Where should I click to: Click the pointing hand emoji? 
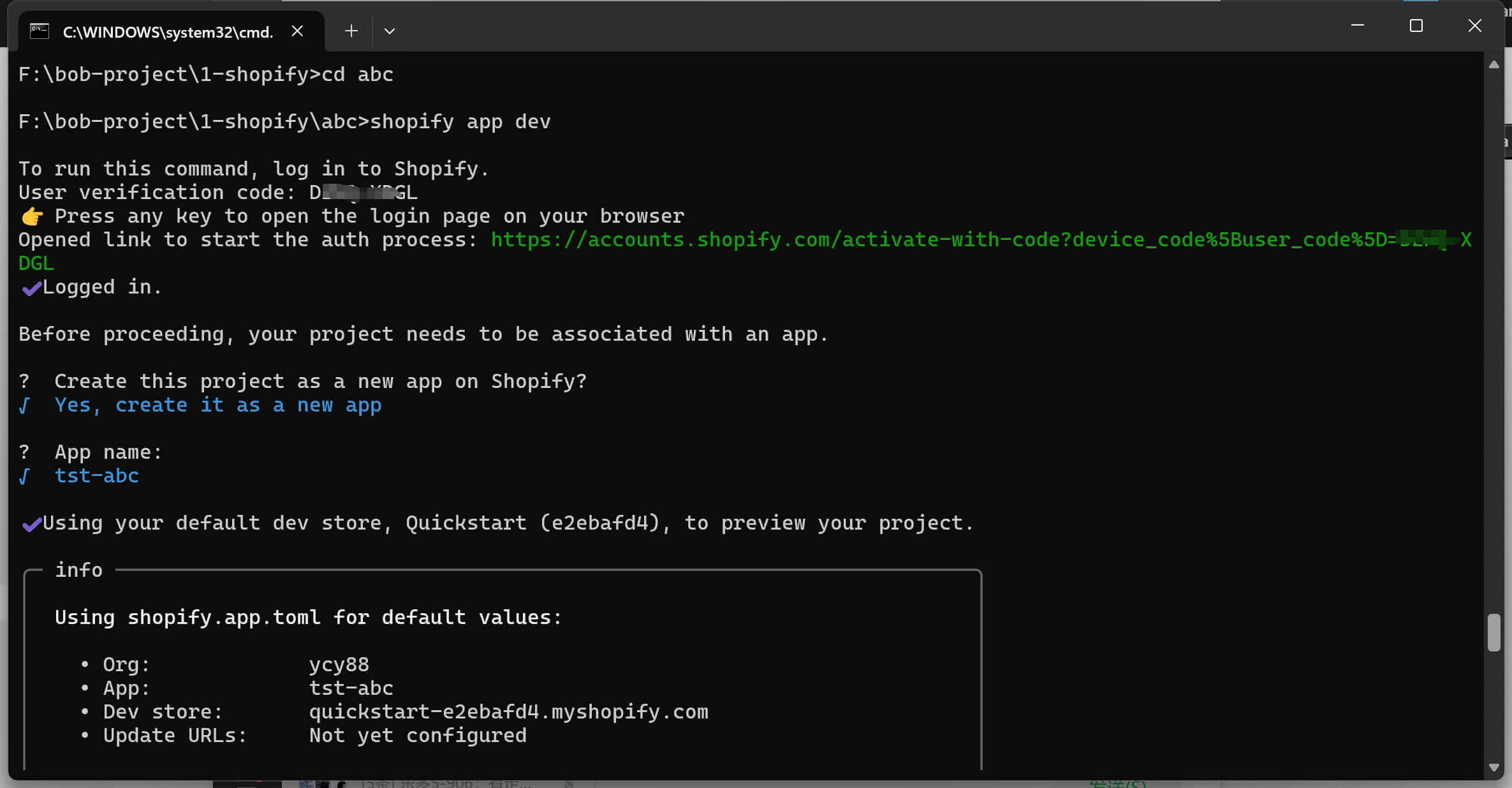[x=32, y=217]
